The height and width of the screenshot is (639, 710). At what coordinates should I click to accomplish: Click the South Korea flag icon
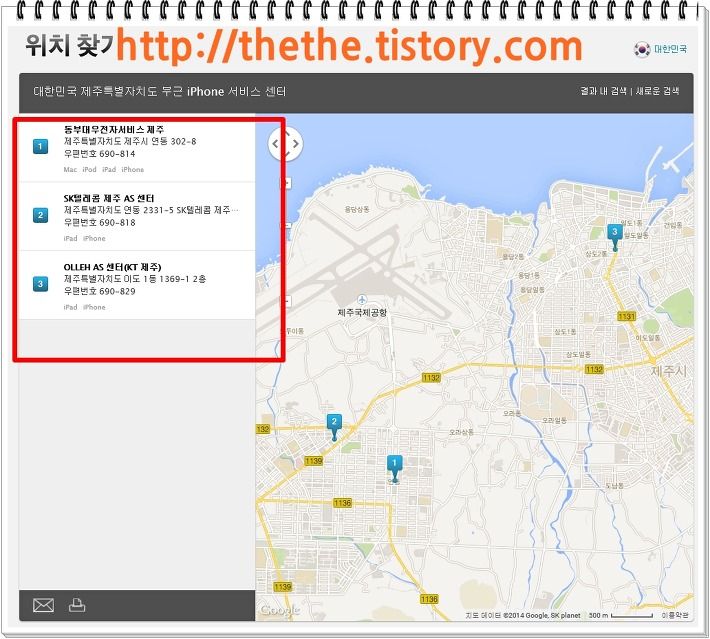[642, 49]
